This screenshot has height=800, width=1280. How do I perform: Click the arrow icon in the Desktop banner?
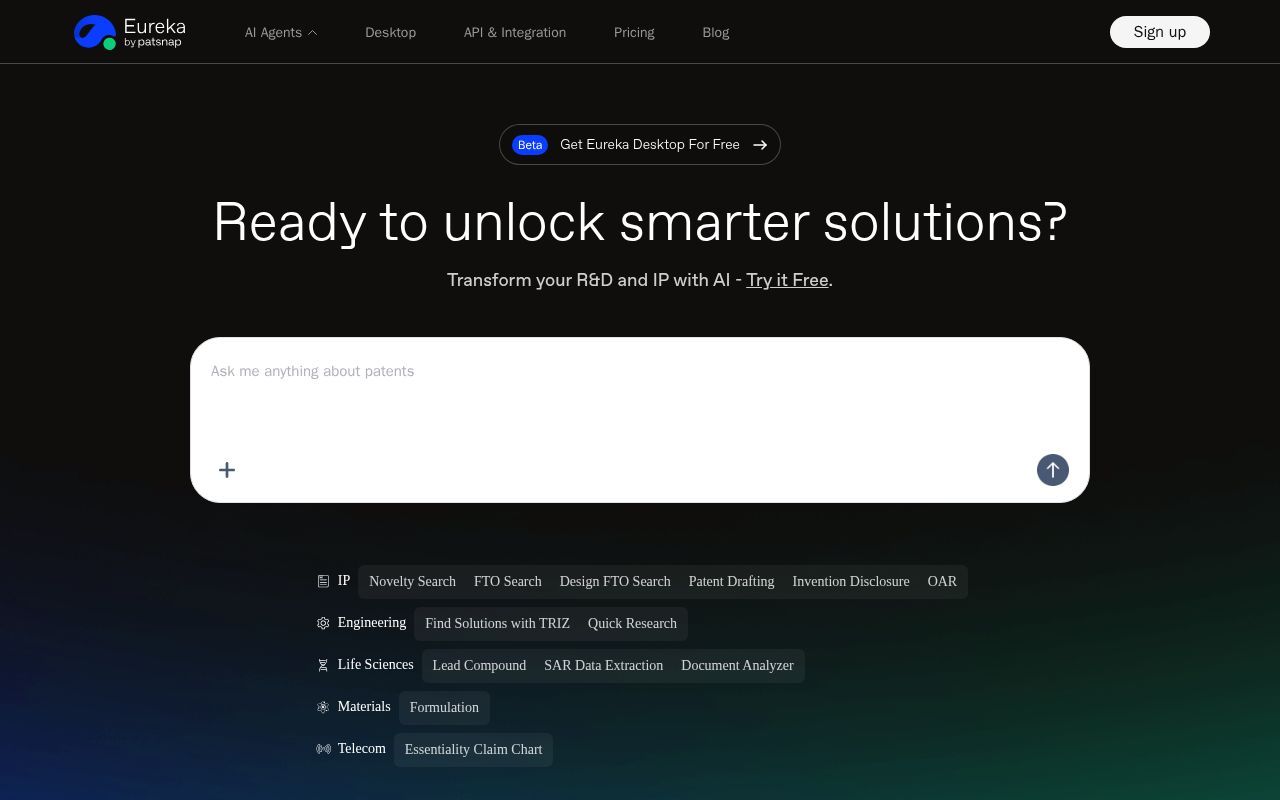pyautogui.click(x=760, y=145)
